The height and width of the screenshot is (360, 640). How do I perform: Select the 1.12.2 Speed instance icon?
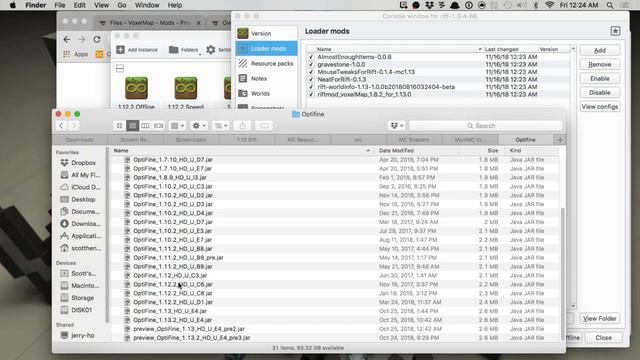click(x=186, y=88)
